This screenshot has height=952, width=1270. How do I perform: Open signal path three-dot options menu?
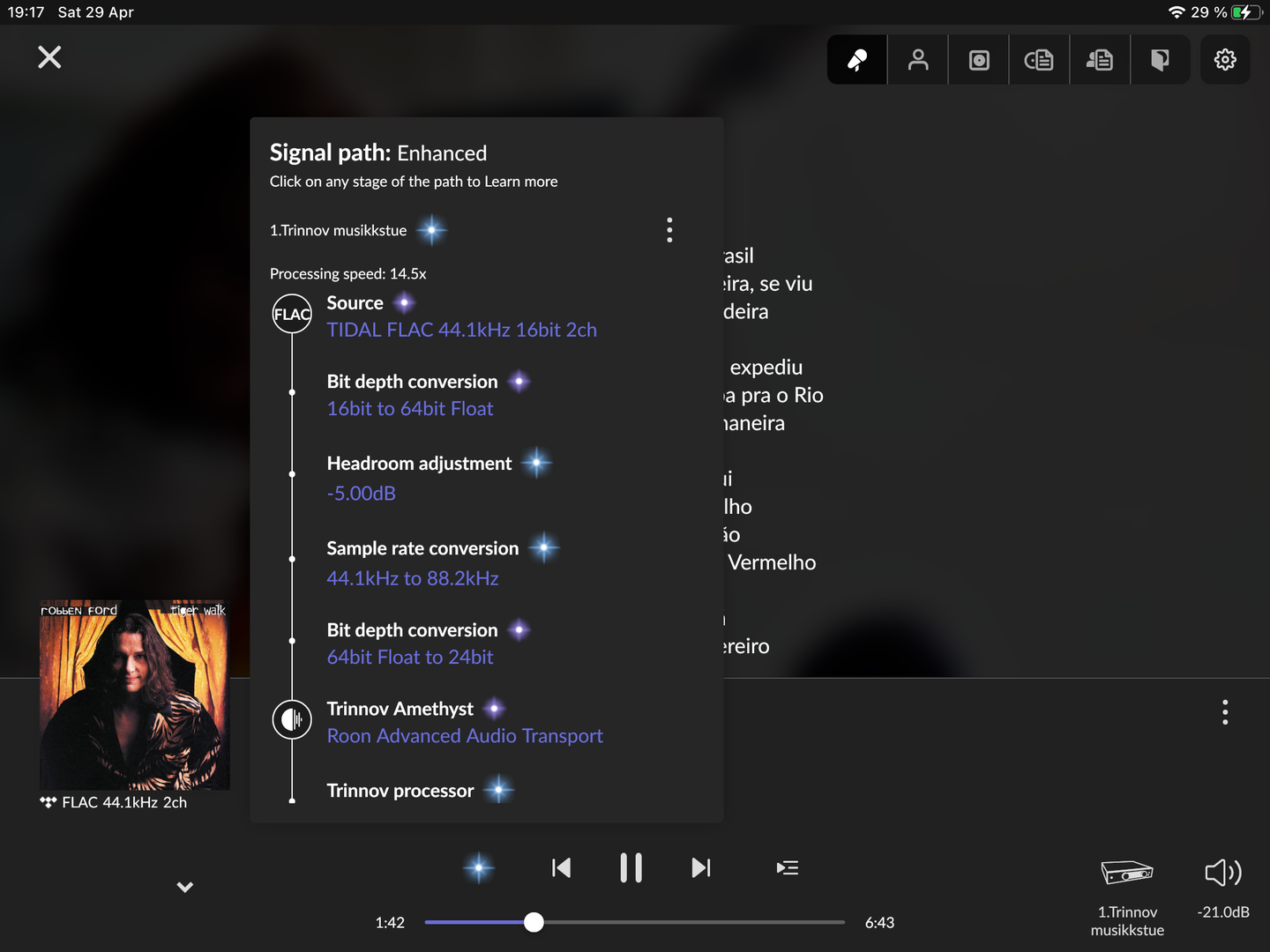coord(669,230)
